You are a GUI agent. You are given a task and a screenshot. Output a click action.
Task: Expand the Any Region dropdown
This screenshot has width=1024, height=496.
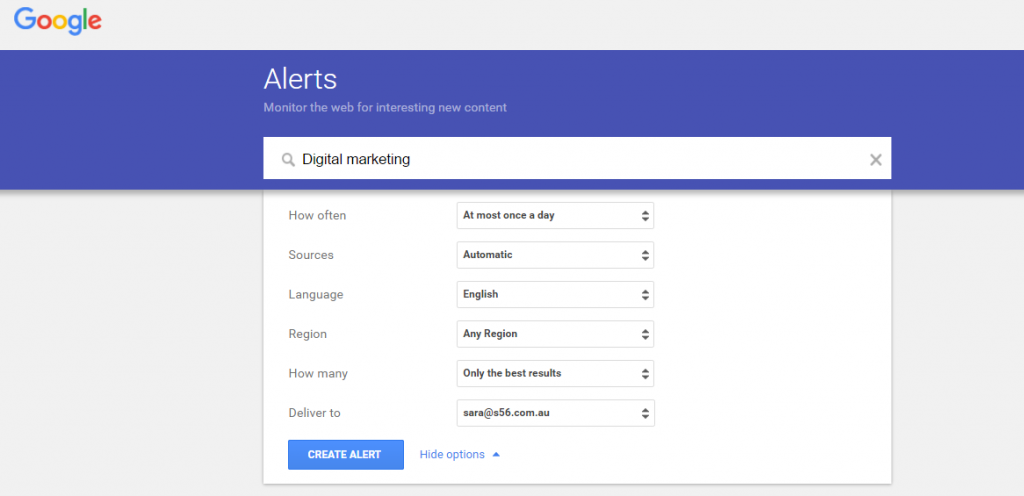pyautogui.click(x=555, y=334)
